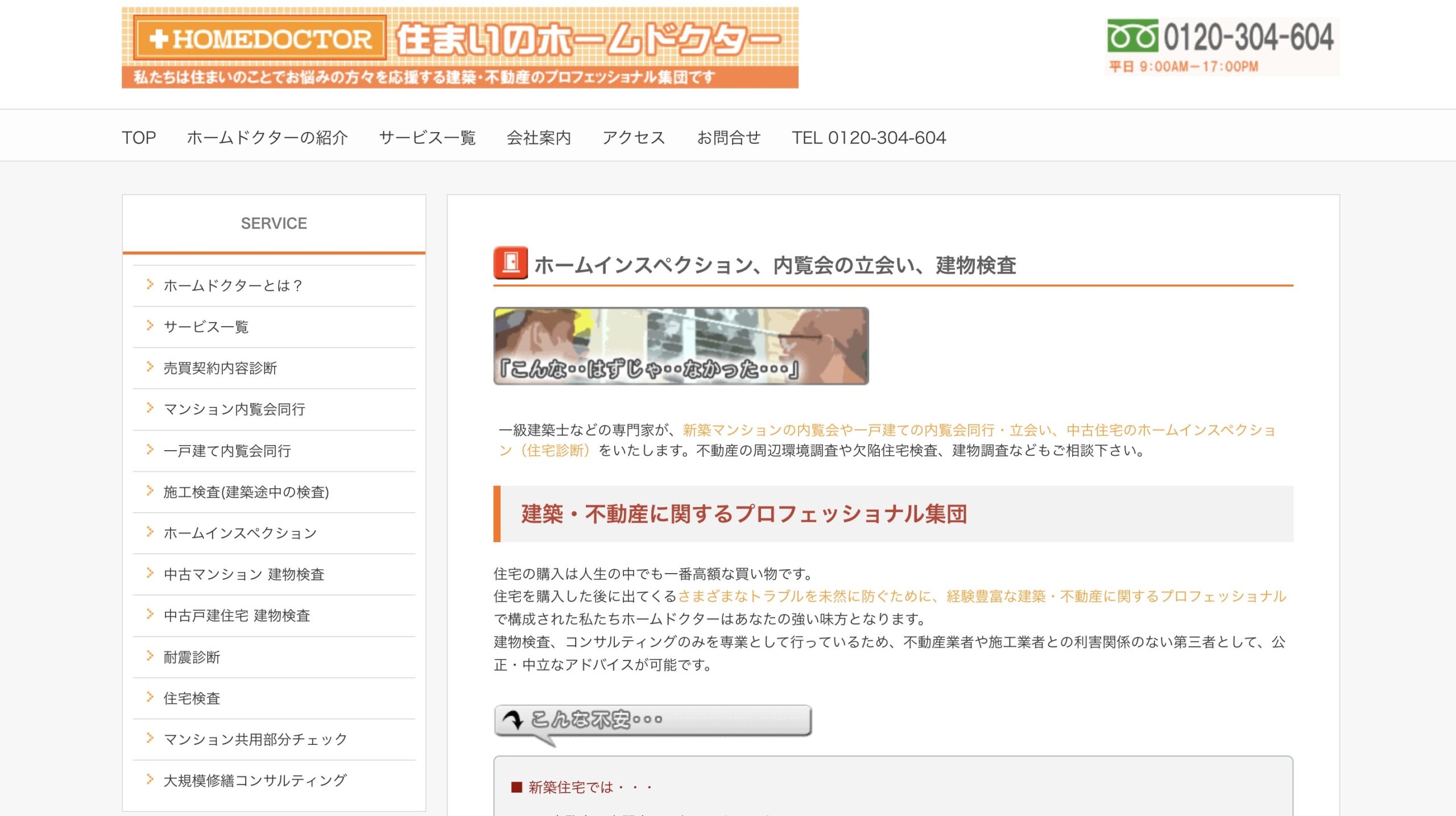Click the red door icon beside heading
1456x816 pixels.
click(x=510, y=263)
